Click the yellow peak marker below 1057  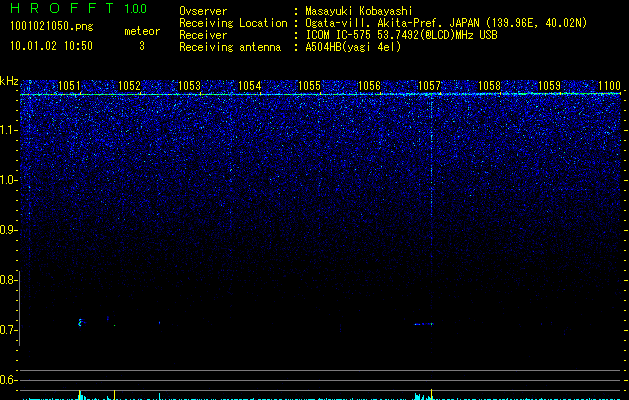[x=432, y=394]
